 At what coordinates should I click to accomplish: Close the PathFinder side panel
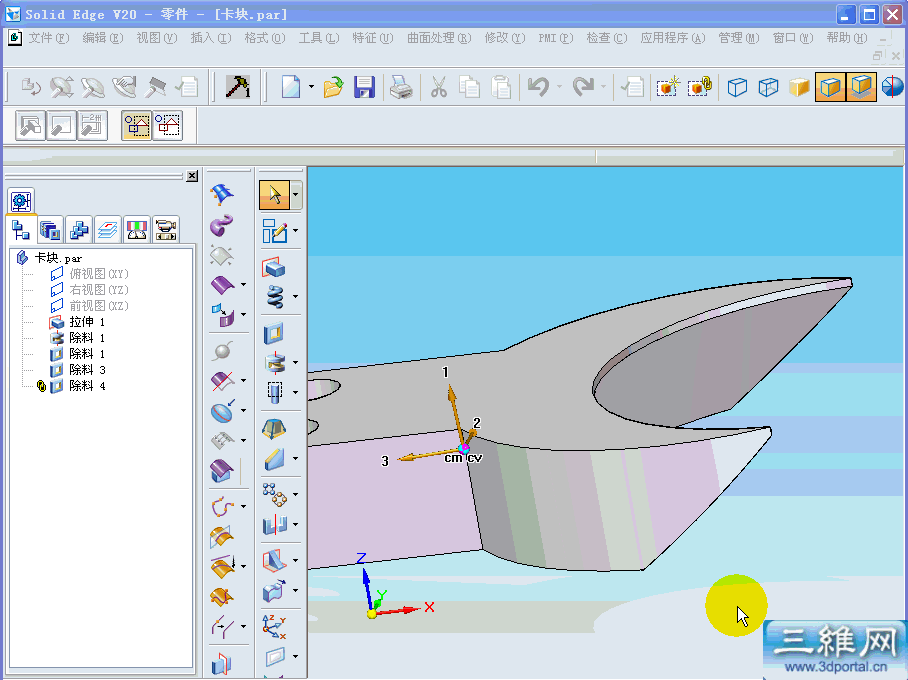[x=192, y=176]
